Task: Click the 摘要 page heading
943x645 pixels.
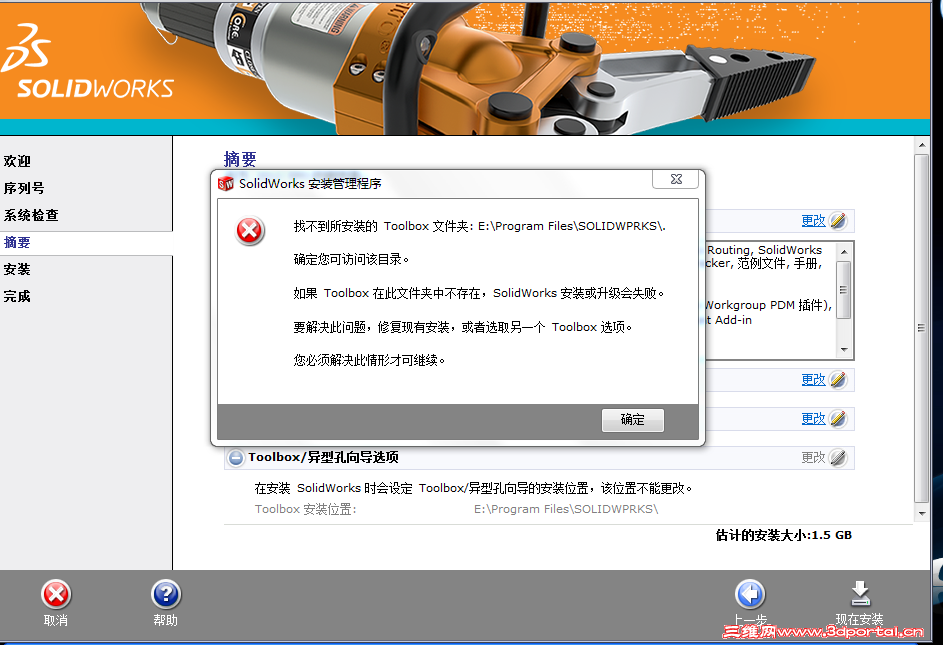Action: pos(240,159)
